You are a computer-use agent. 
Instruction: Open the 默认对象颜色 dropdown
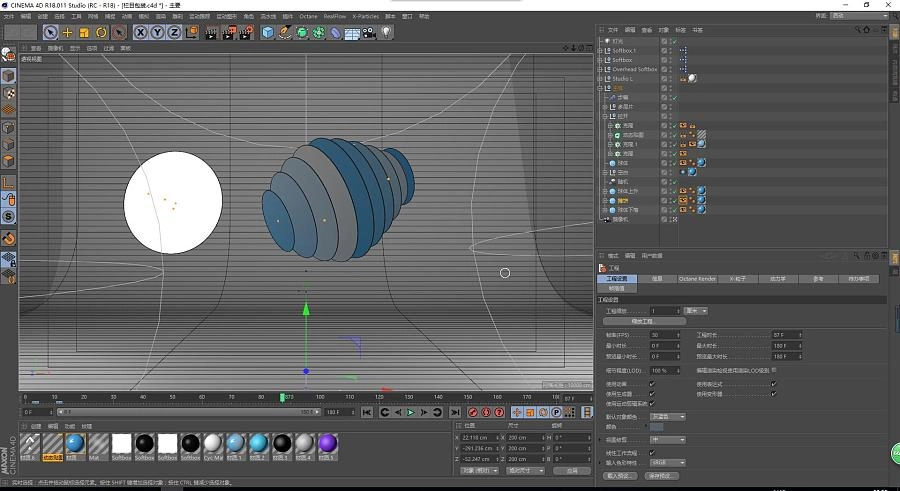click(668, 417)
